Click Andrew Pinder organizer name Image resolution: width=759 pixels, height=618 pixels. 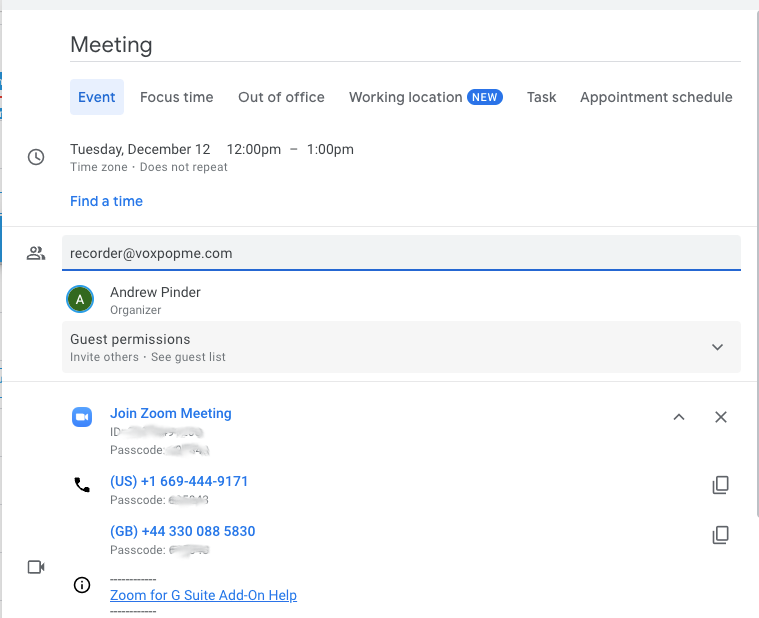pyautogui.click(x=155, y=292)
